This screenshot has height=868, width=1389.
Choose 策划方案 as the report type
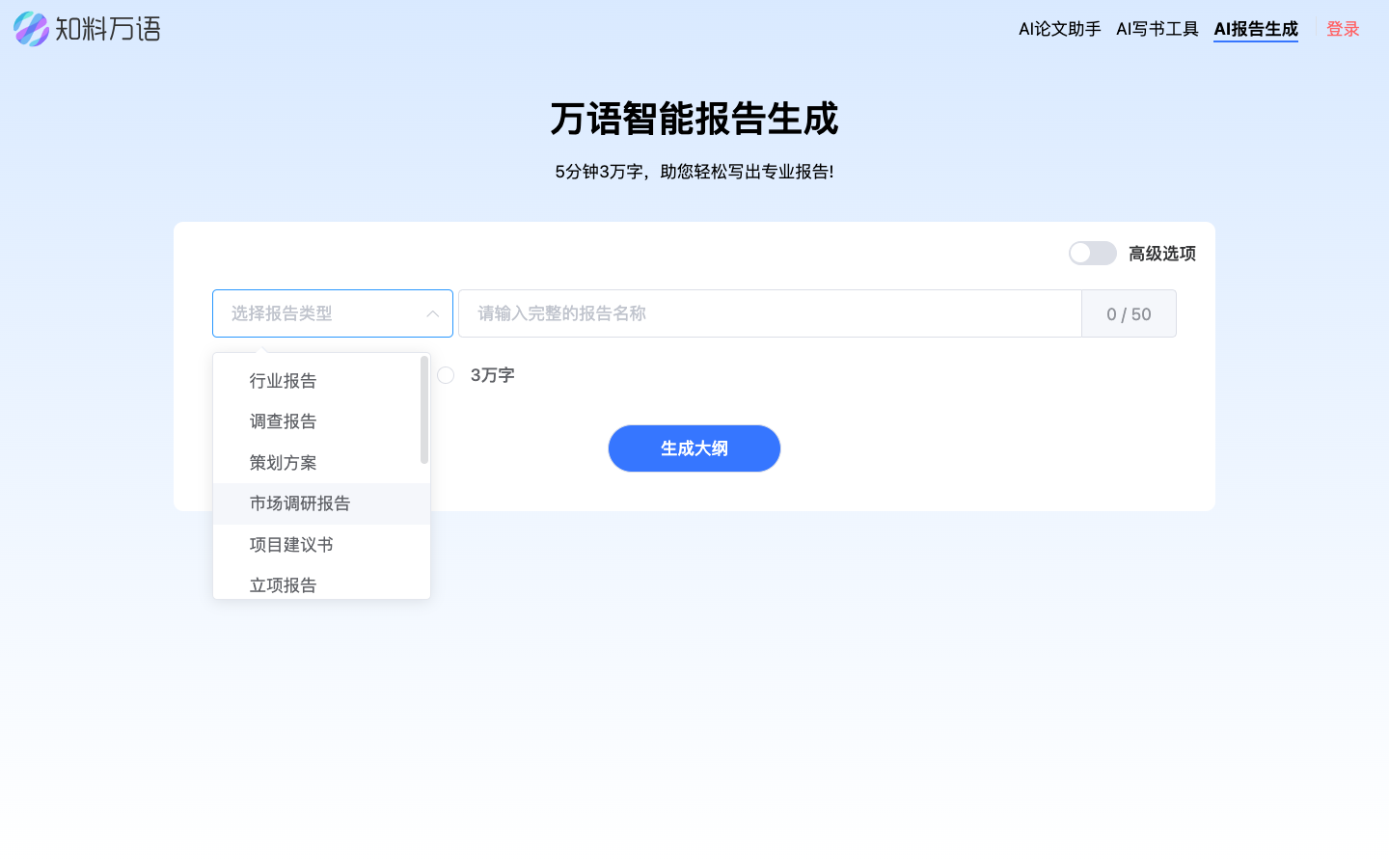coord(283,462)
